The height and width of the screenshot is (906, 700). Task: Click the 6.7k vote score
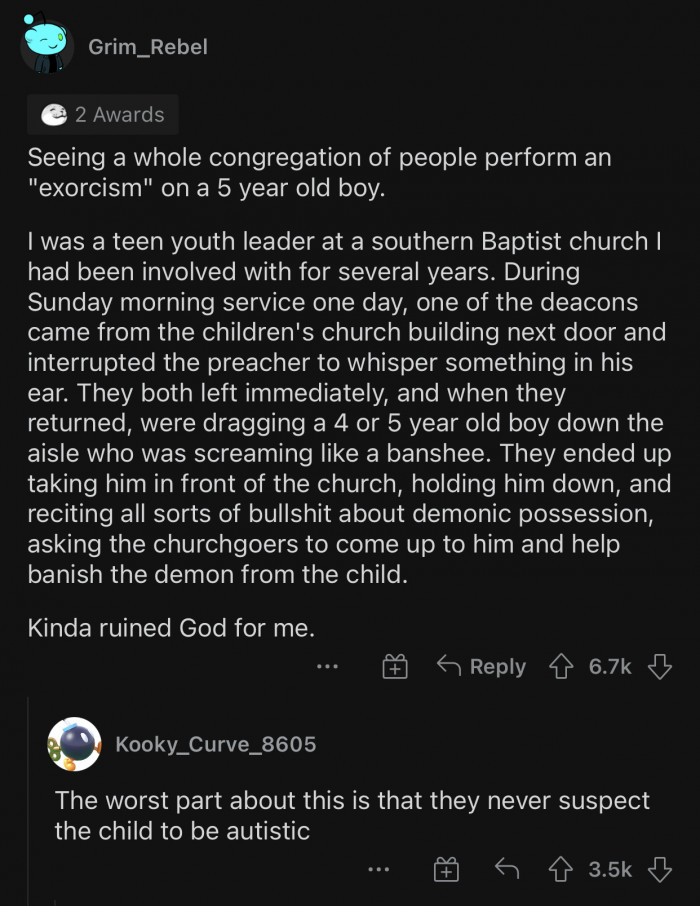(610, 667)
